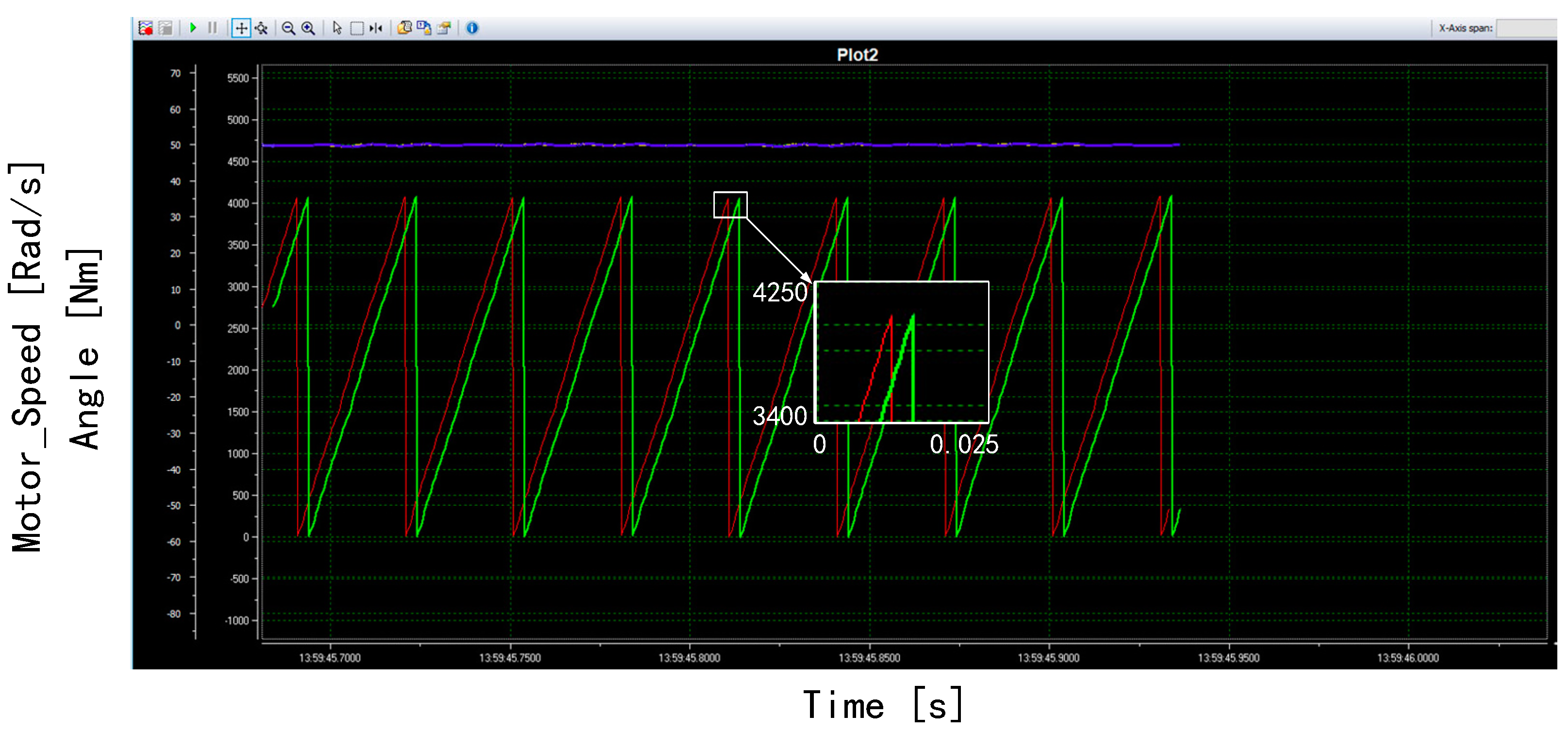The image size is (1568, 732).
Task: Pause the live data stream
Action: [213, 28]
